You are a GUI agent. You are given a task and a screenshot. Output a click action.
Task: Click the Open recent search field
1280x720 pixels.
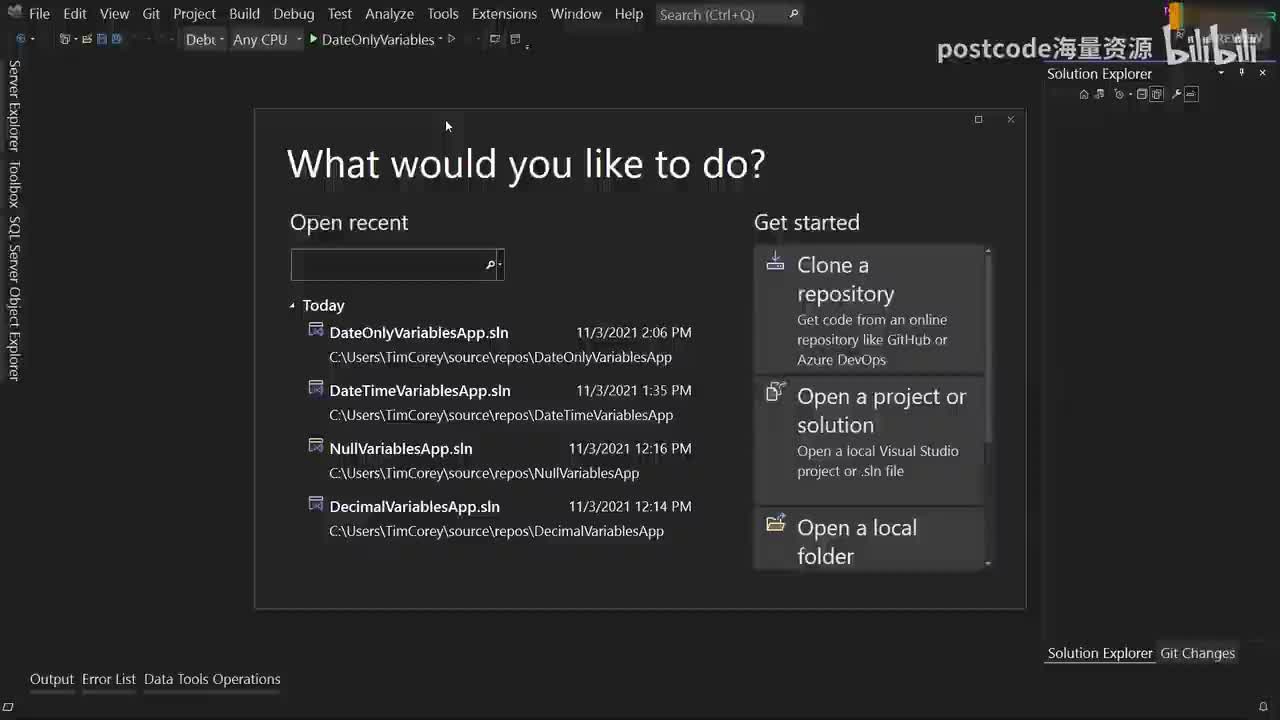click(x=388, y=264)
